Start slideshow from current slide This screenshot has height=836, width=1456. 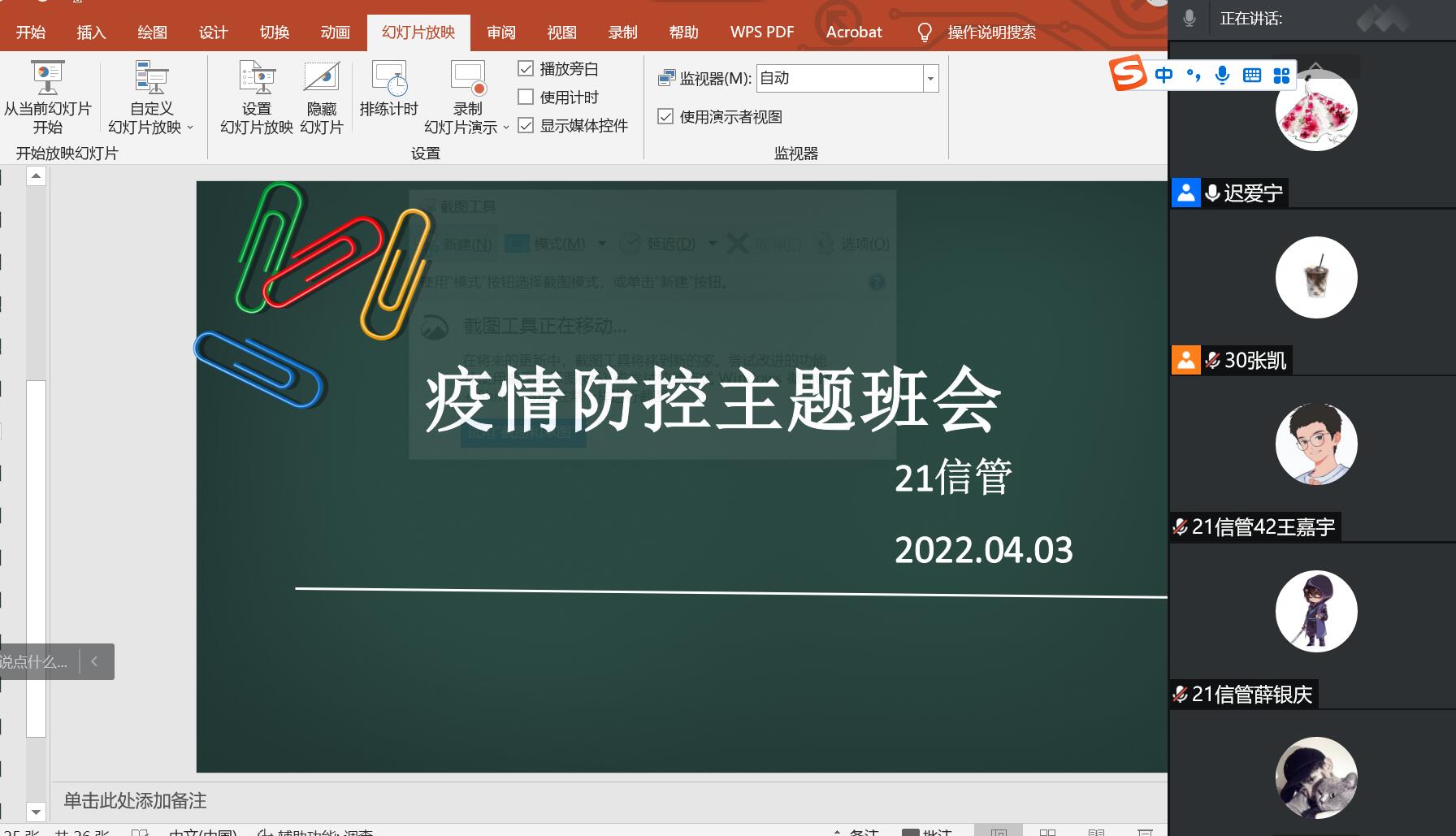(x=47, y=96)
